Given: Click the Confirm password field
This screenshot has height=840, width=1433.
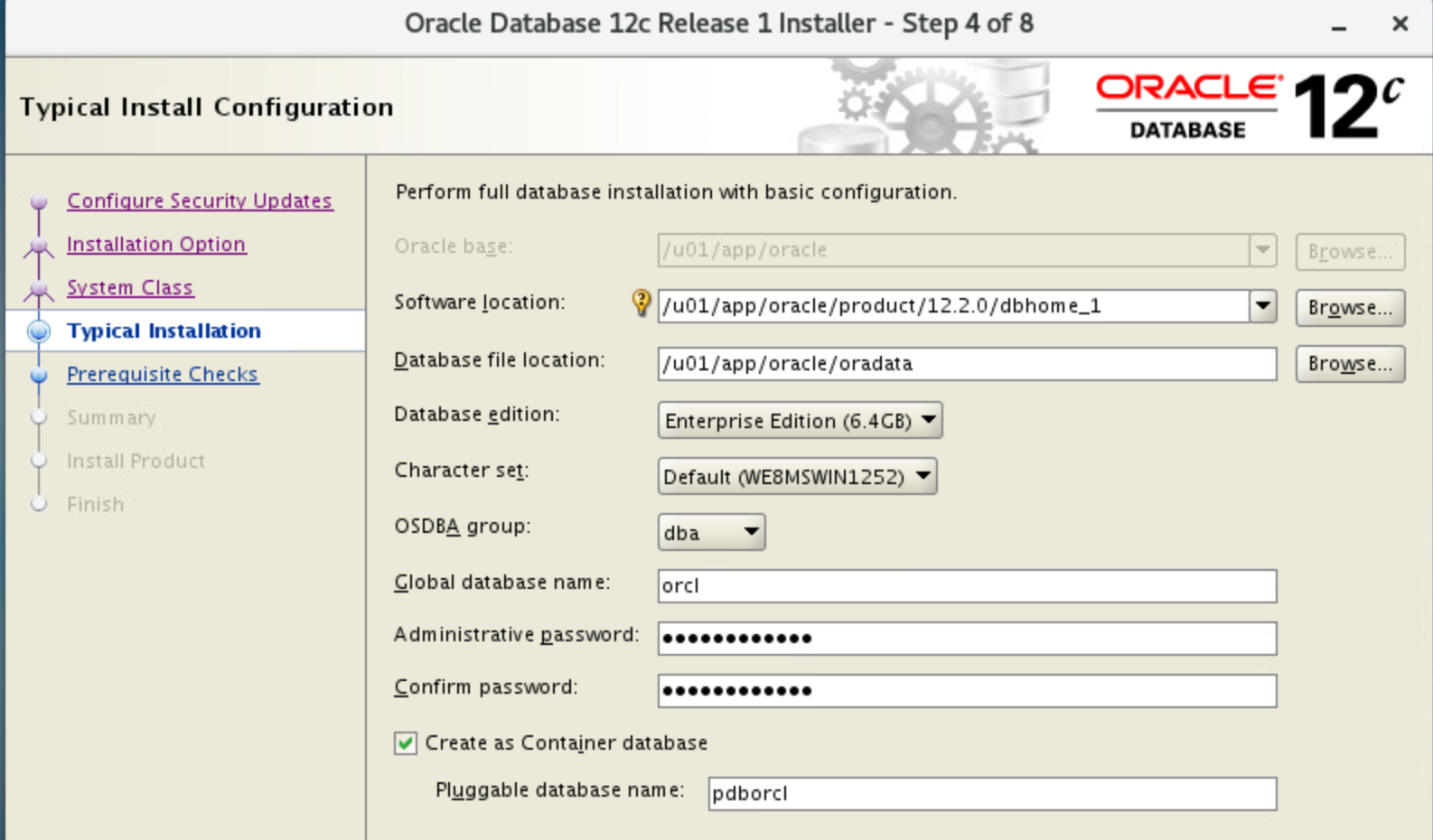Looking at the screenshot, I should tap(967, 691).
